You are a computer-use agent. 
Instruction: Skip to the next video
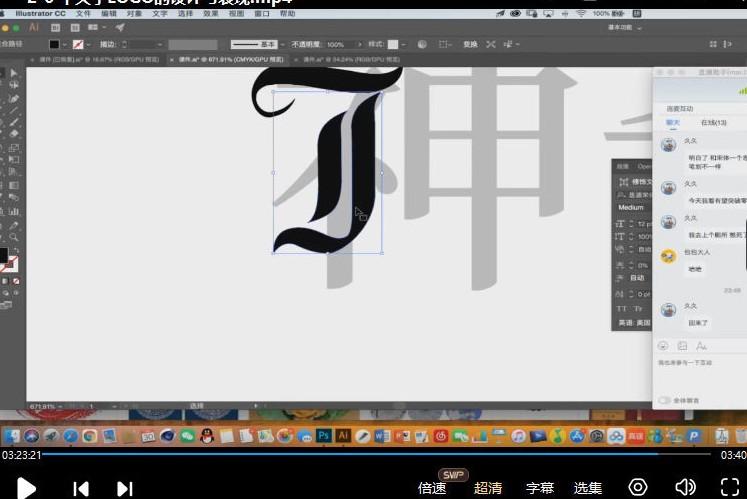(125, 488)
